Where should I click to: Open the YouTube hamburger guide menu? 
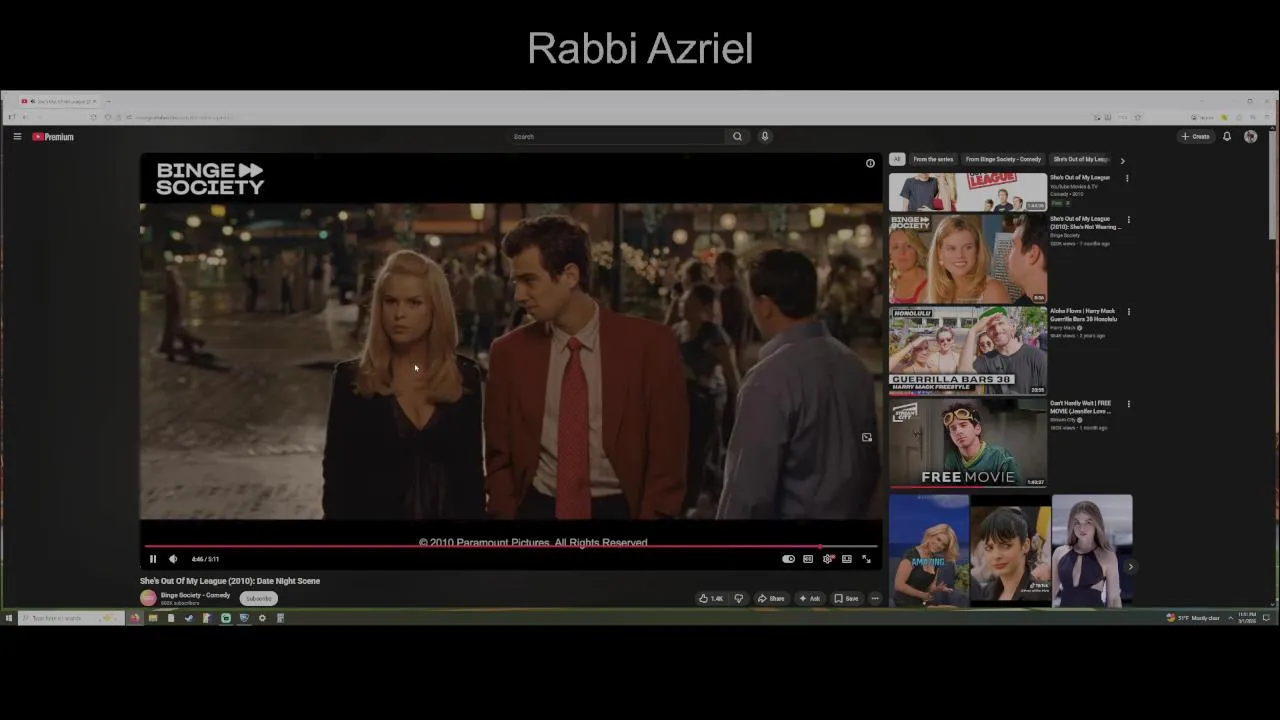tap(17, 137)
